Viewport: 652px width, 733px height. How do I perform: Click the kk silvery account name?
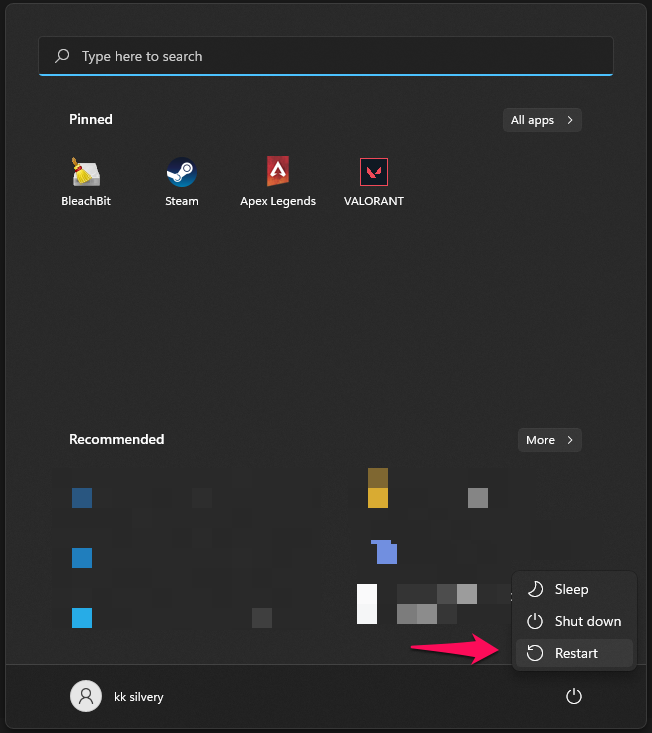(x=139, y=697)
